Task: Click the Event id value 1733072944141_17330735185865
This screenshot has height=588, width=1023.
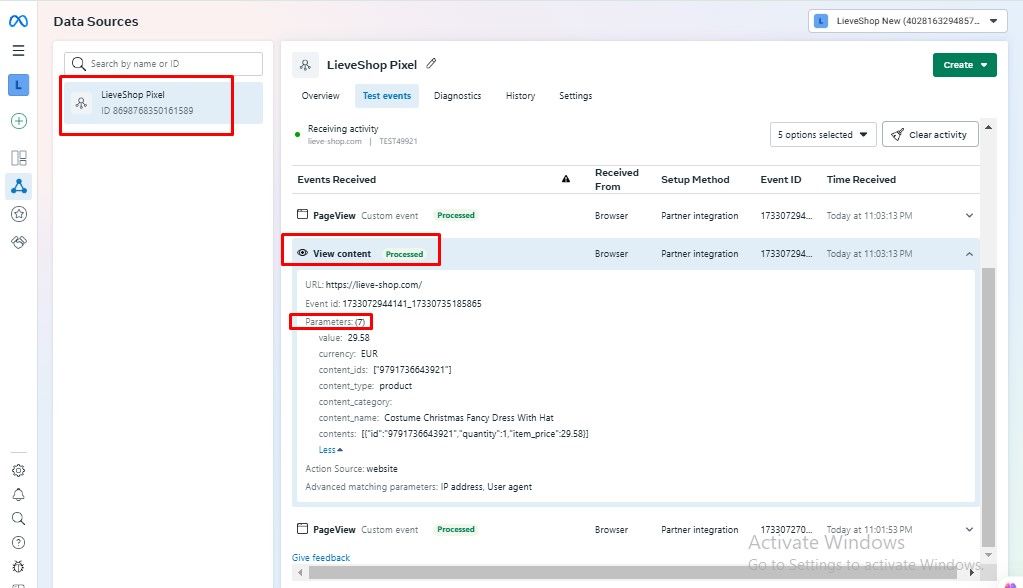Action: coord(412,303)
